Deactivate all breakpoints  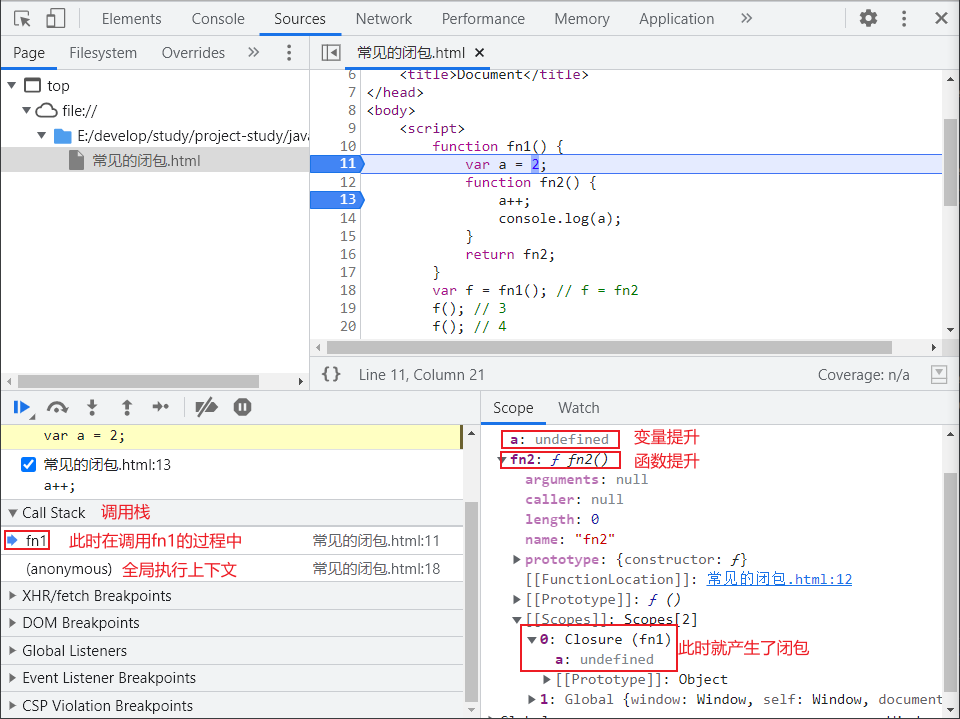pyautogui.click(x=206, y=407)
